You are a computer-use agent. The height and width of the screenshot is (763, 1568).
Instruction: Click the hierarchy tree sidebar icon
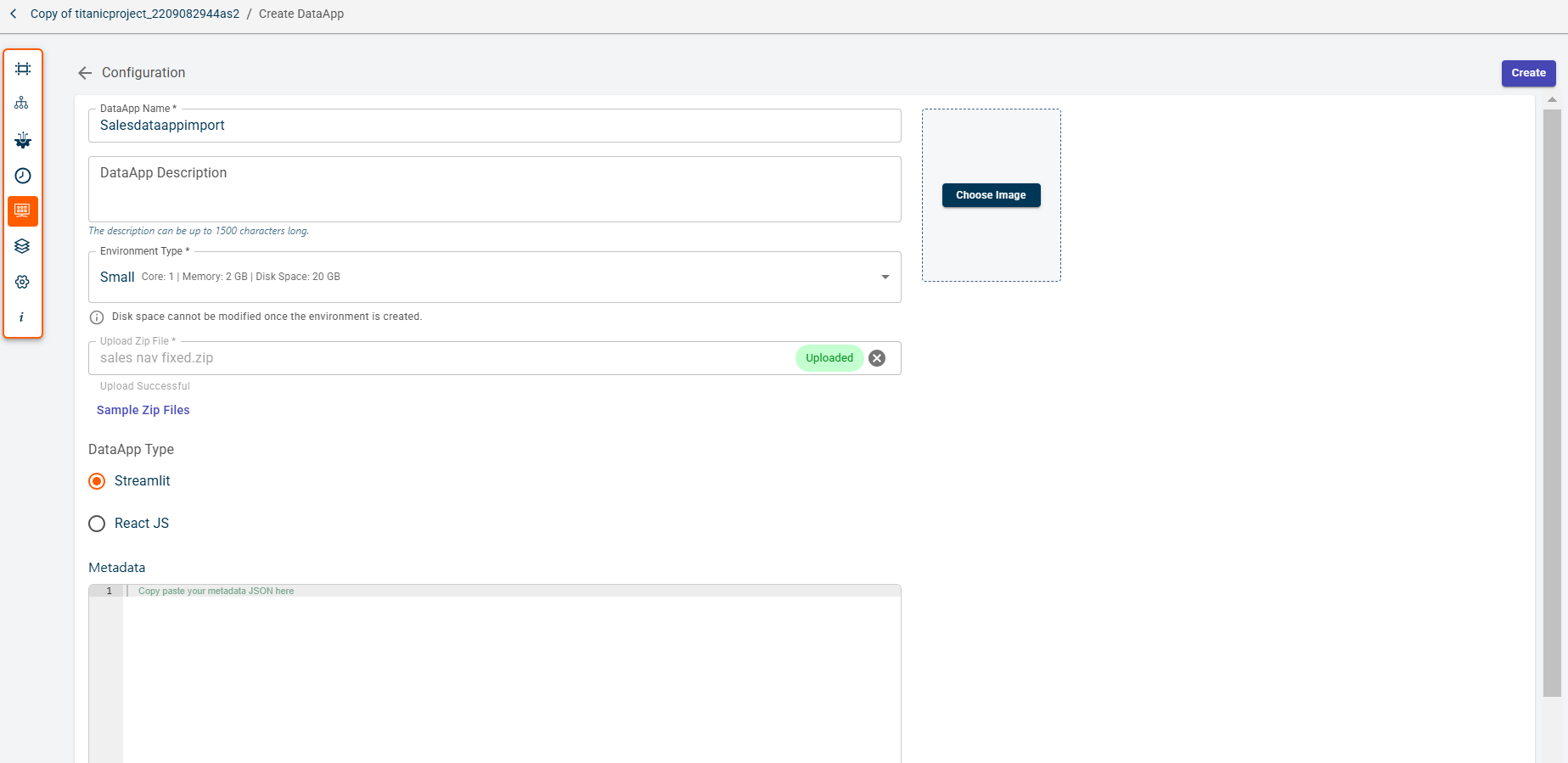click(22, 104)
